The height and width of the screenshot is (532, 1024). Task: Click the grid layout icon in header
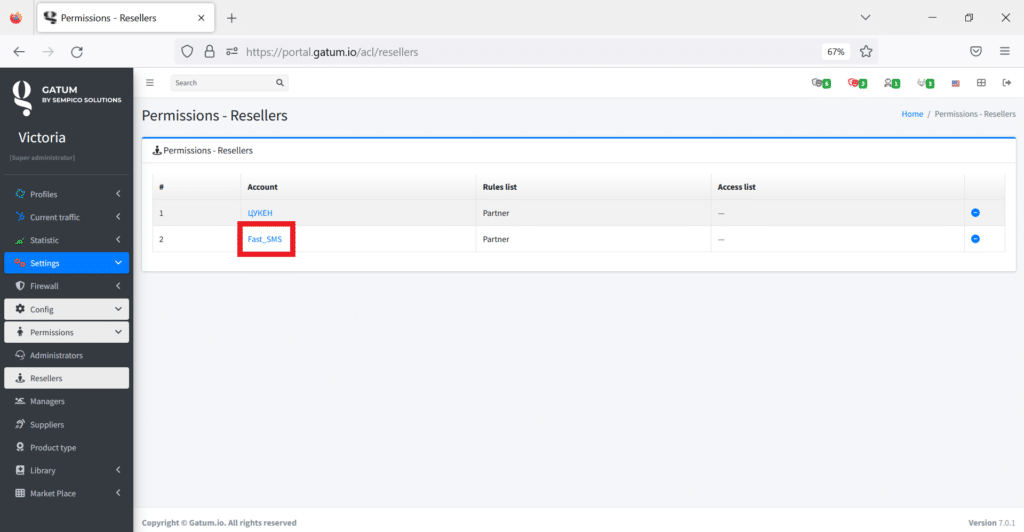pos(981,83)
